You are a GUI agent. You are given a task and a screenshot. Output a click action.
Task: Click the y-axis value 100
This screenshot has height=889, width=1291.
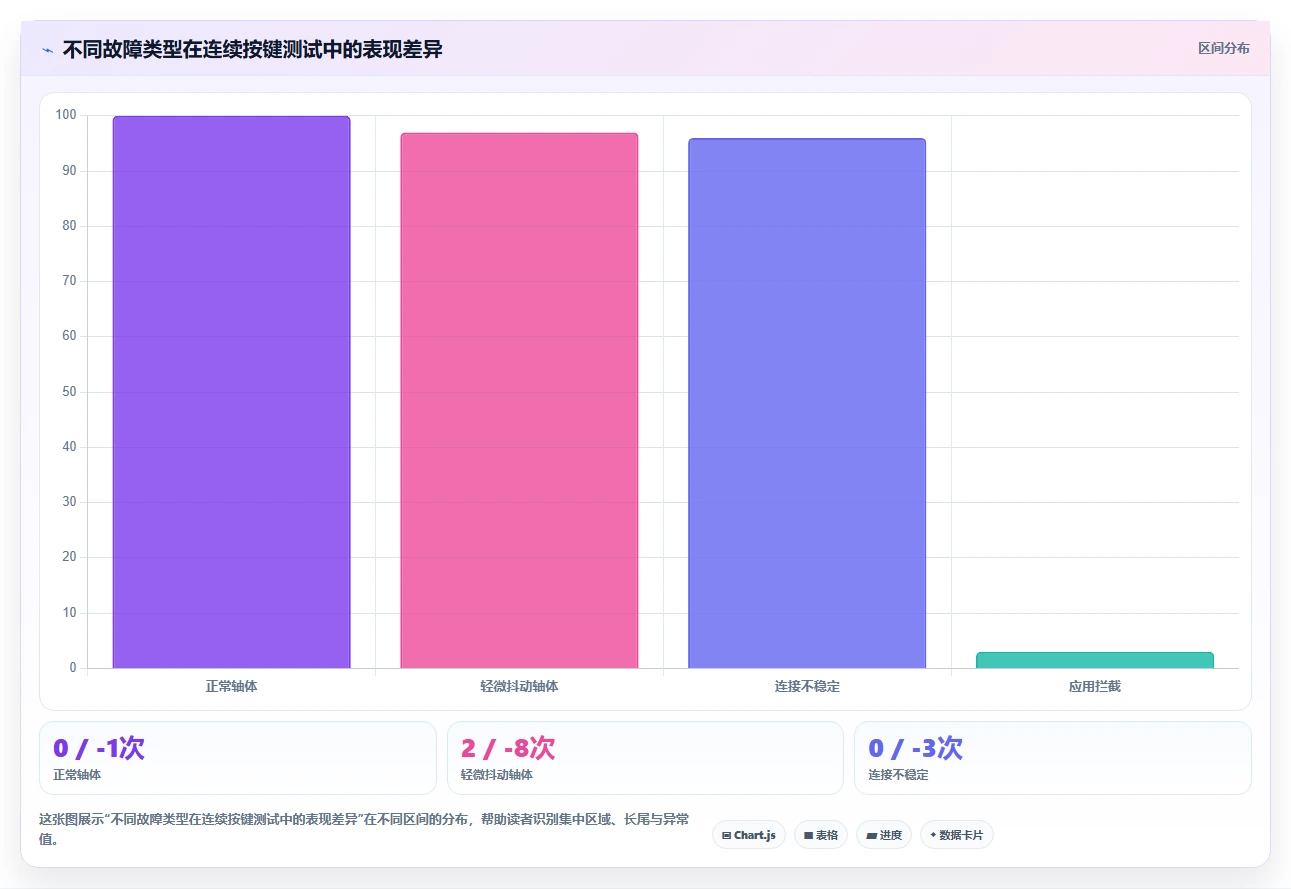66,115
